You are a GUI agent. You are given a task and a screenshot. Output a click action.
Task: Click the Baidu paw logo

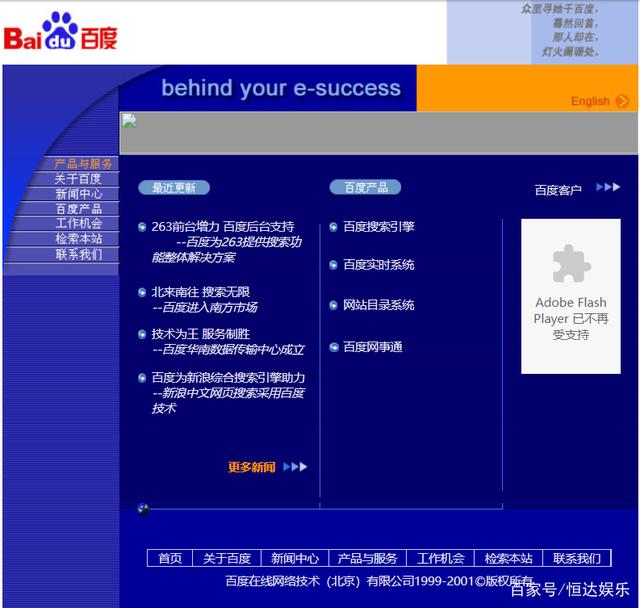[60, 31]
